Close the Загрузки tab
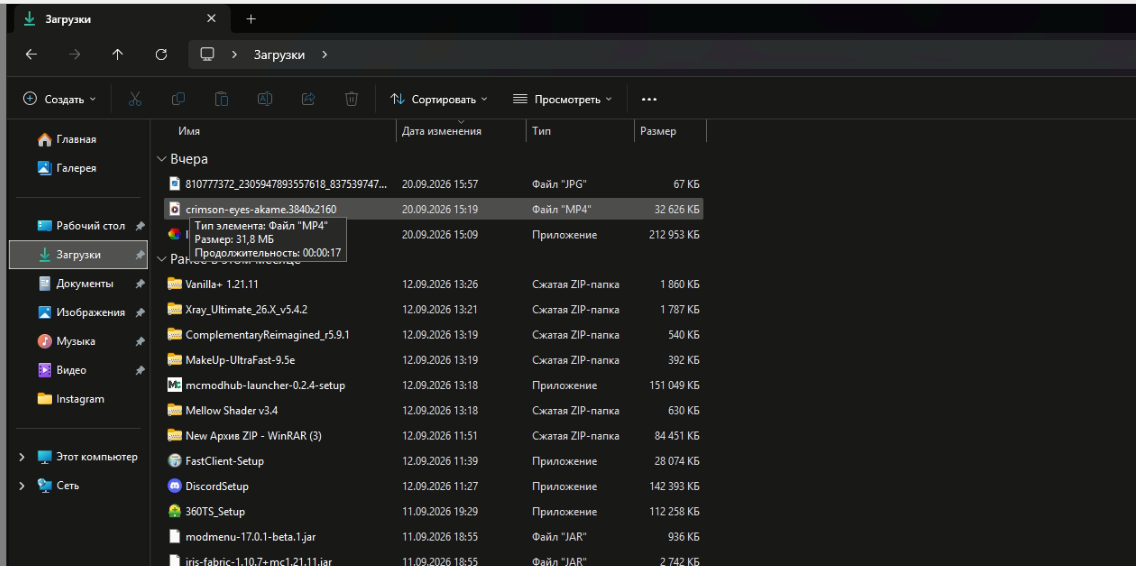This screenshot has height=566, width=1136. 212,19
